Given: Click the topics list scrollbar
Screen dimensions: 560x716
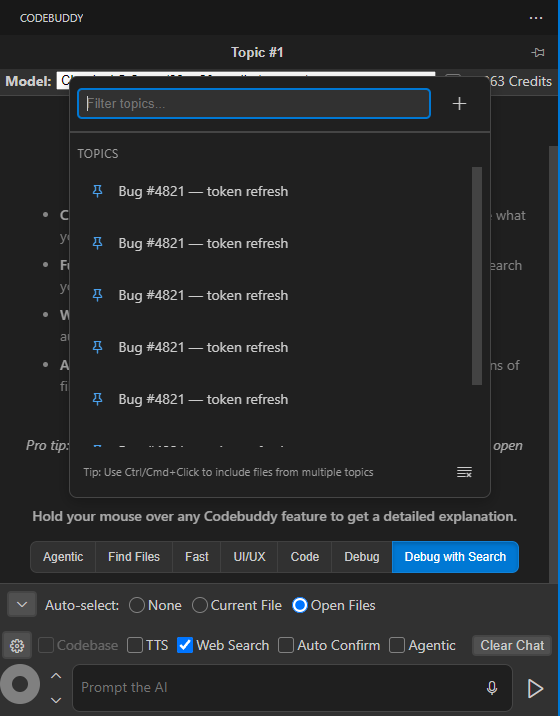Looking at the screenshot, I should [x=477, y=276].
